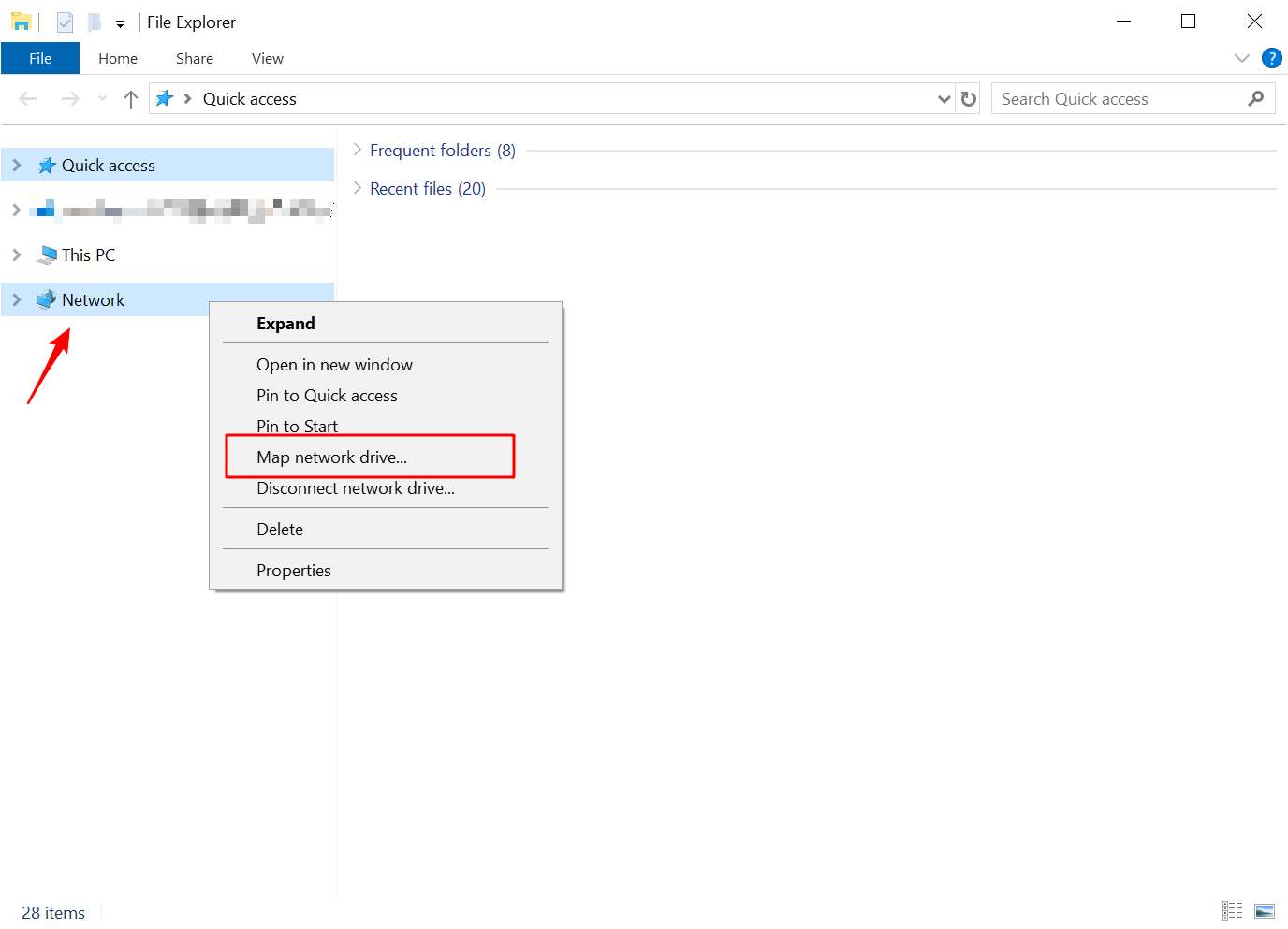
Task: Expand This PC in the navigation pane
Action: (x=17, y=254)
